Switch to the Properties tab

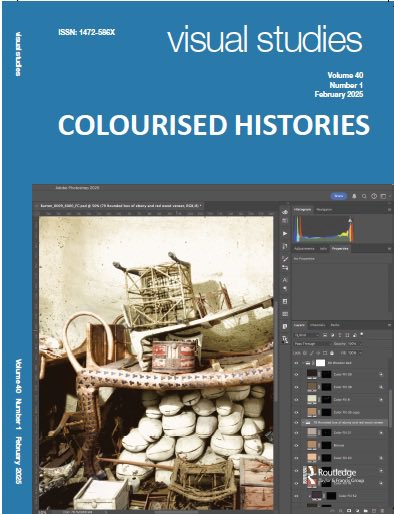click(340, 249)
